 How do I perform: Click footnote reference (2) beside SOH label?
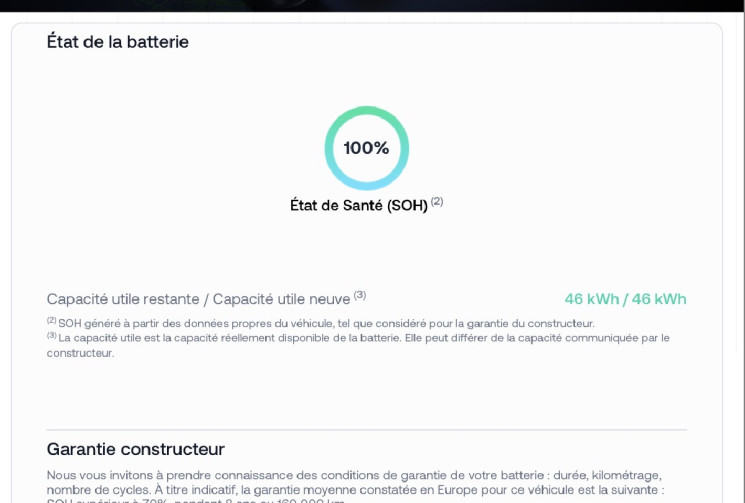click(437, 201)
